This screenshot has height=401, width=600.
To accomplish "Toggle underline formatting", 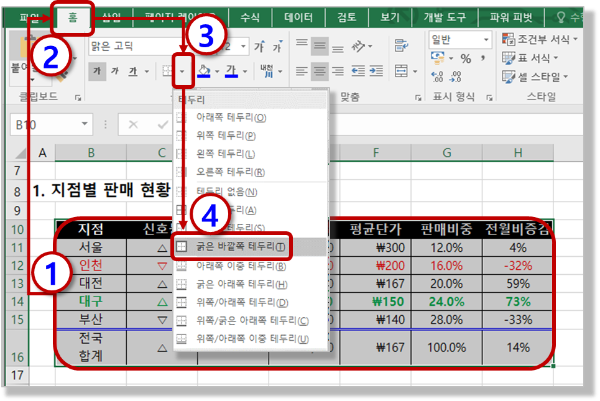I will coord(133,71).
